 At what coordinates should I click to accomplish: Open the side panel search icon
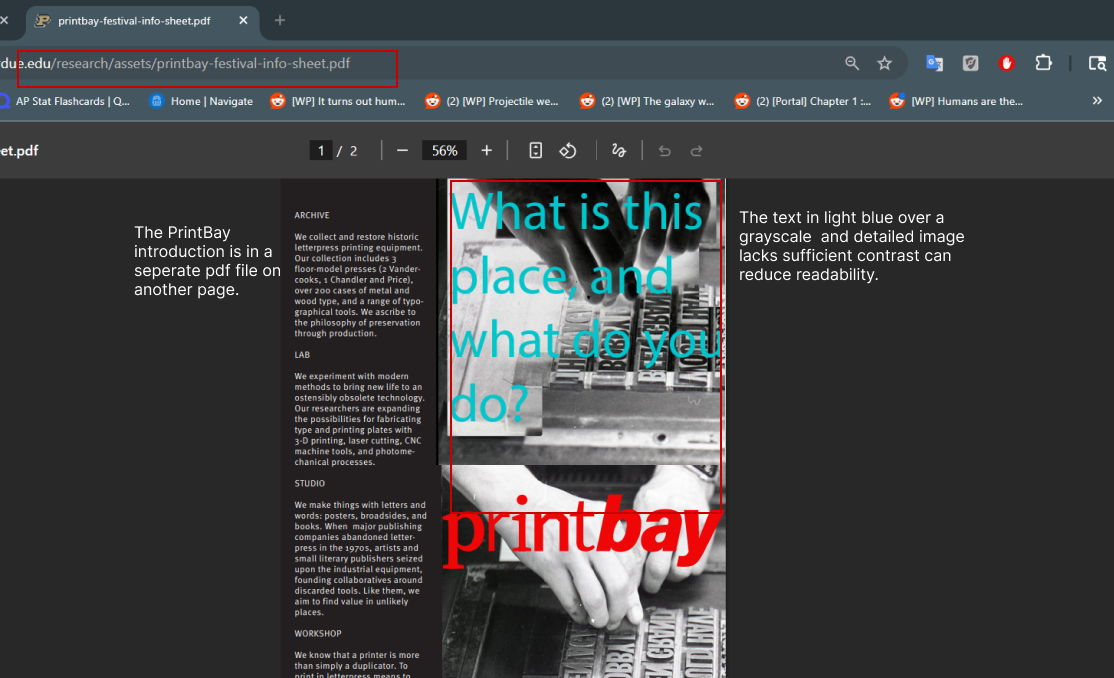tap(1098, 63)
